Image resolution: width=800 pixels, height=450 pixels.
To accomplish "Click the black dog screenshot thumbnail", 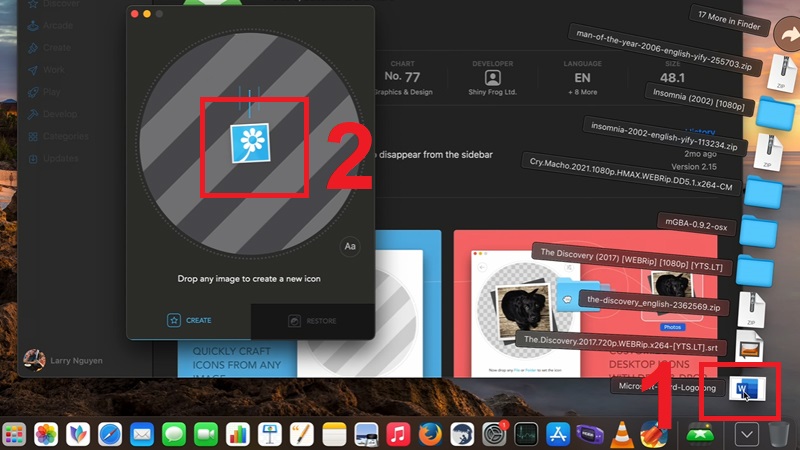I will [524, 313].
